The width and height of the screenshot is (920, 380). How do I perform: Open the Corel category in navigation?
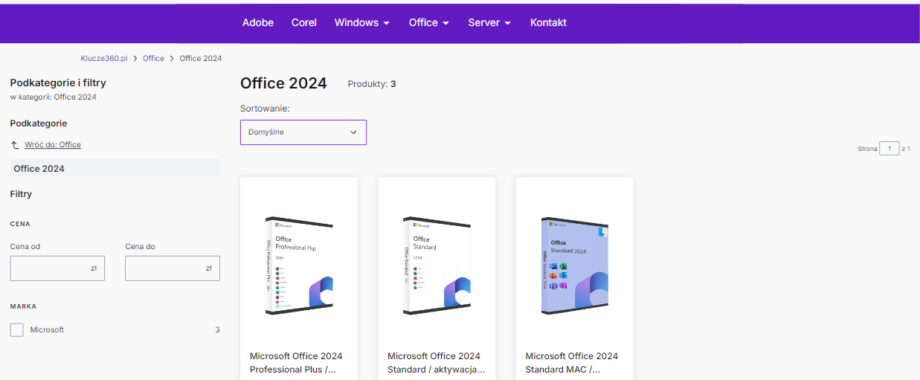pos(304,23)
